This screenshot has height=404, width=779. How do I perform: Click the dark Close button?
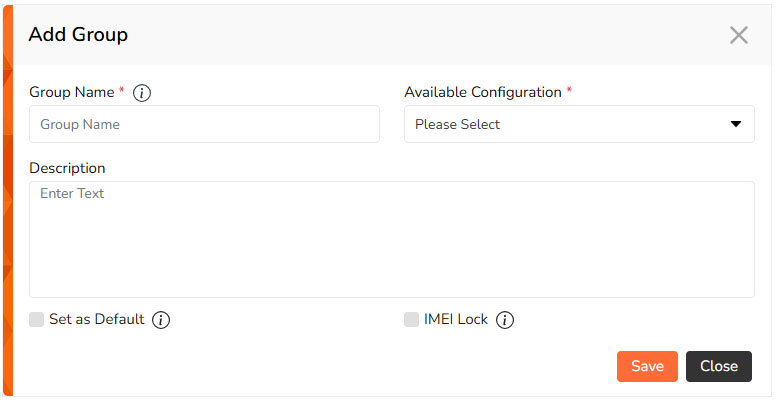718,366
